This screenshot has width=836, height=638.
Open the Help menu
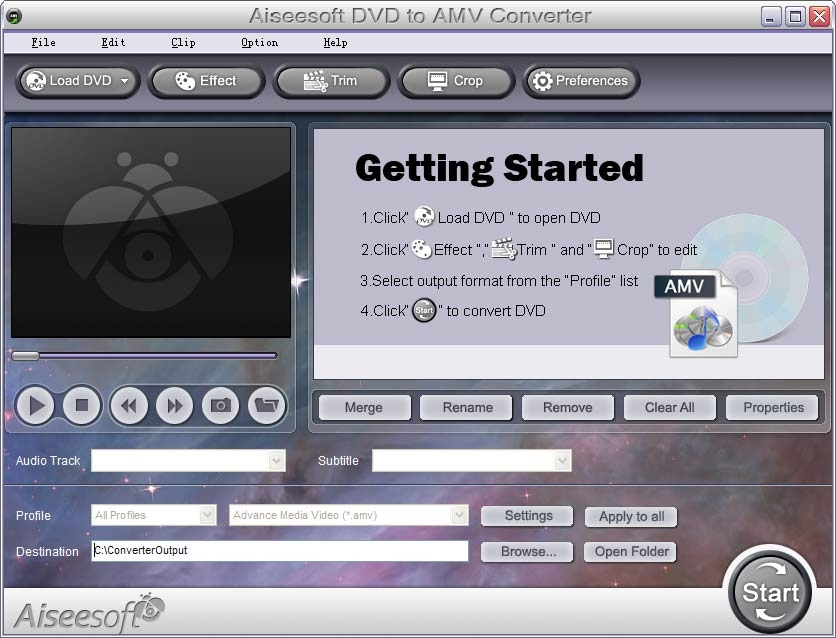335,43
